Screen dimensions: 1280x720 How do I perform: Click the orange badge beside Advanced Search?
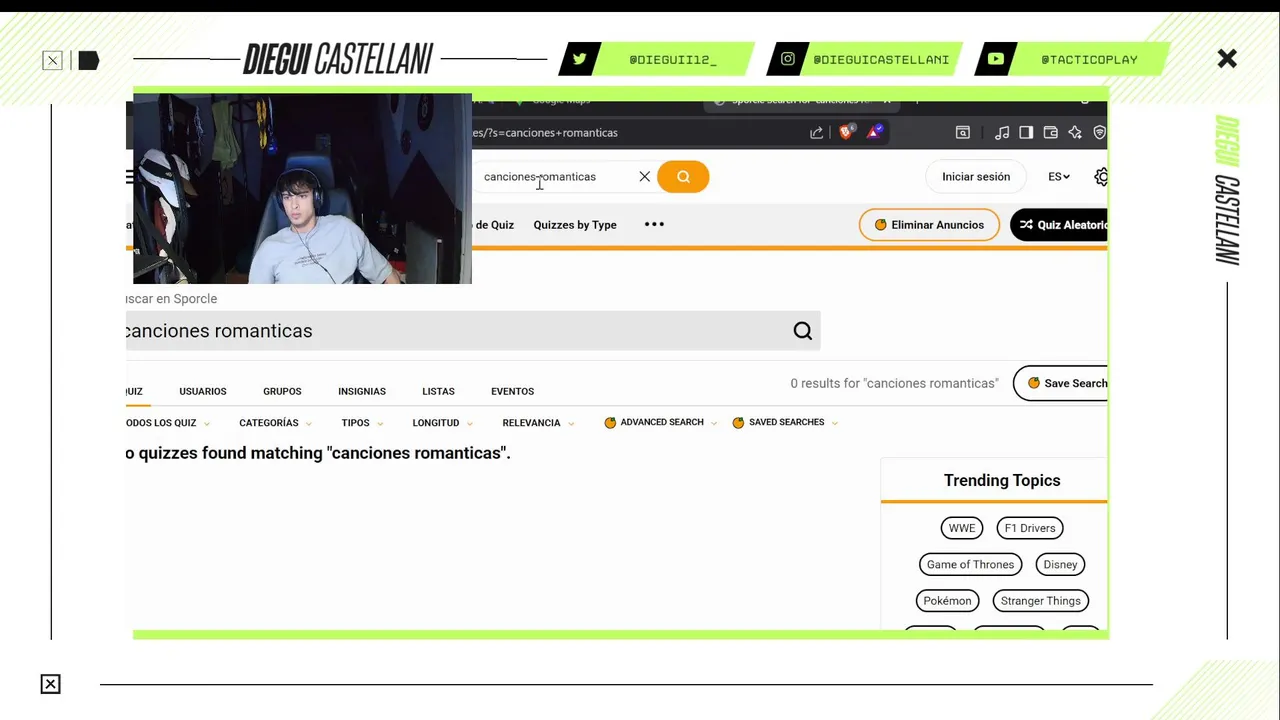(610, 423)
